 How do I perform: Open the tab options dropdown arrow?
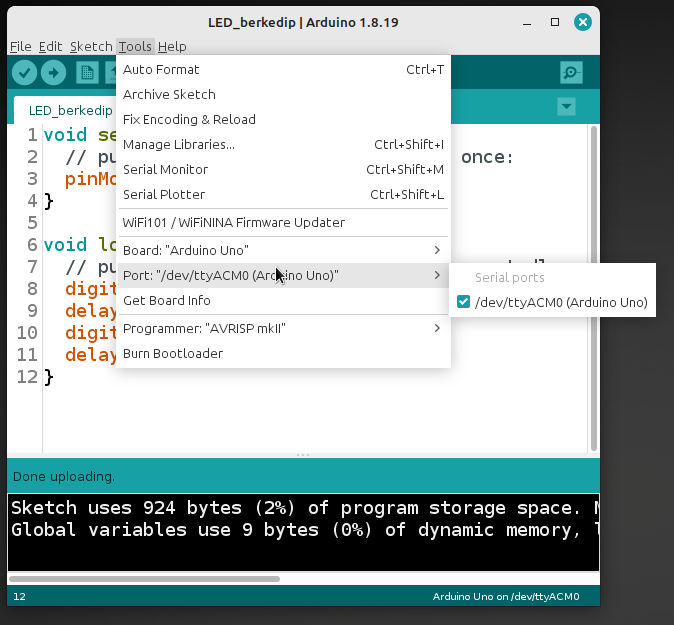566,106
